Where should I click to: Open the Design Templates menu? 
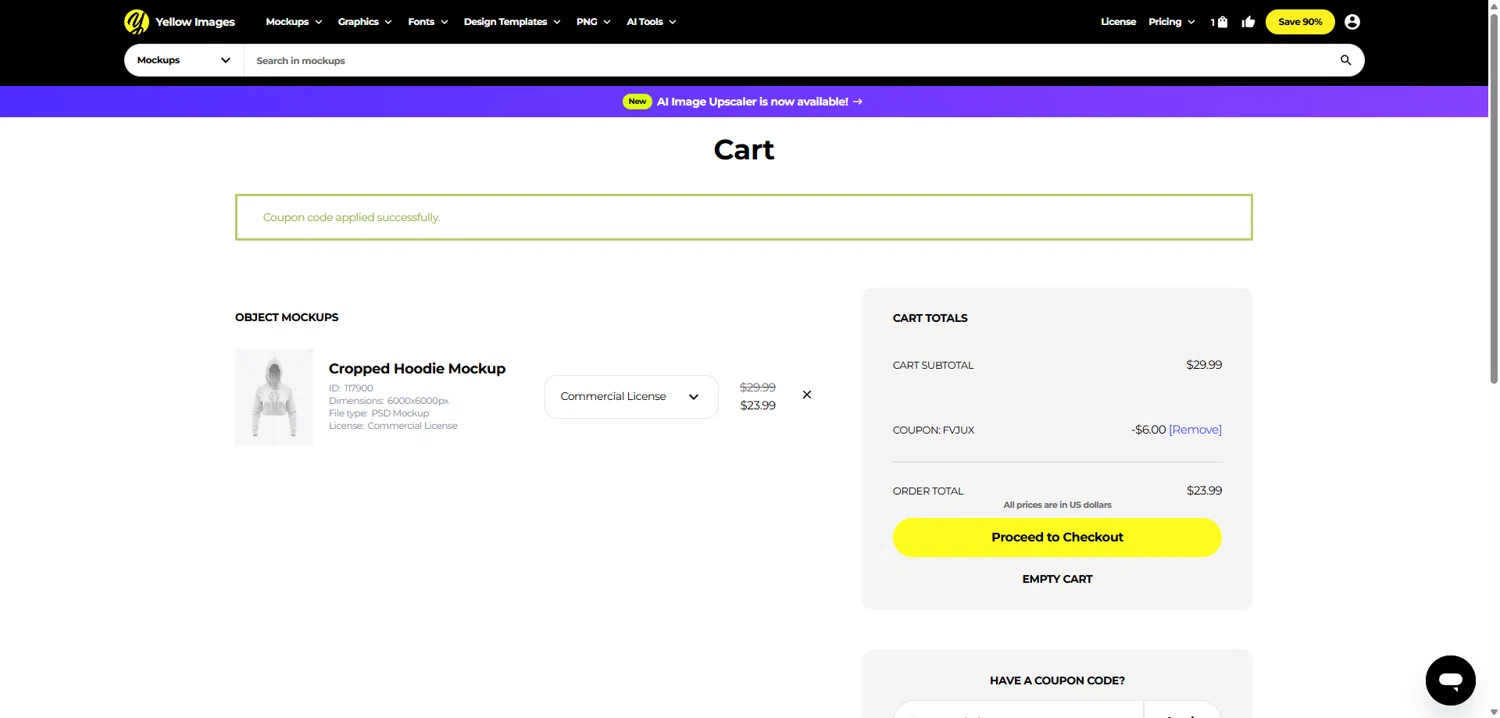[x=512, y=21]
